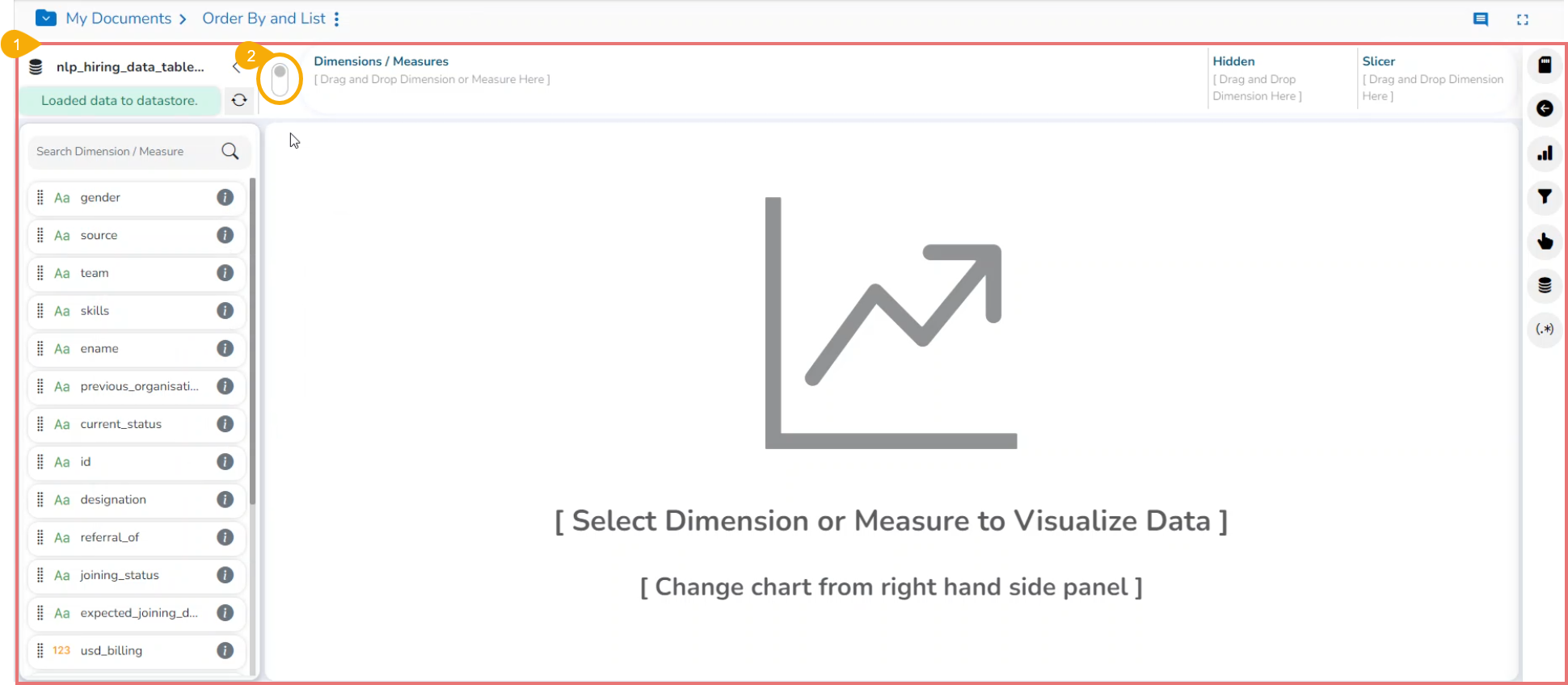The width and height of the screenshot is (1568, 685).
Task: Open the three-dot menu next to Order By and List
Action: point(337,19)
